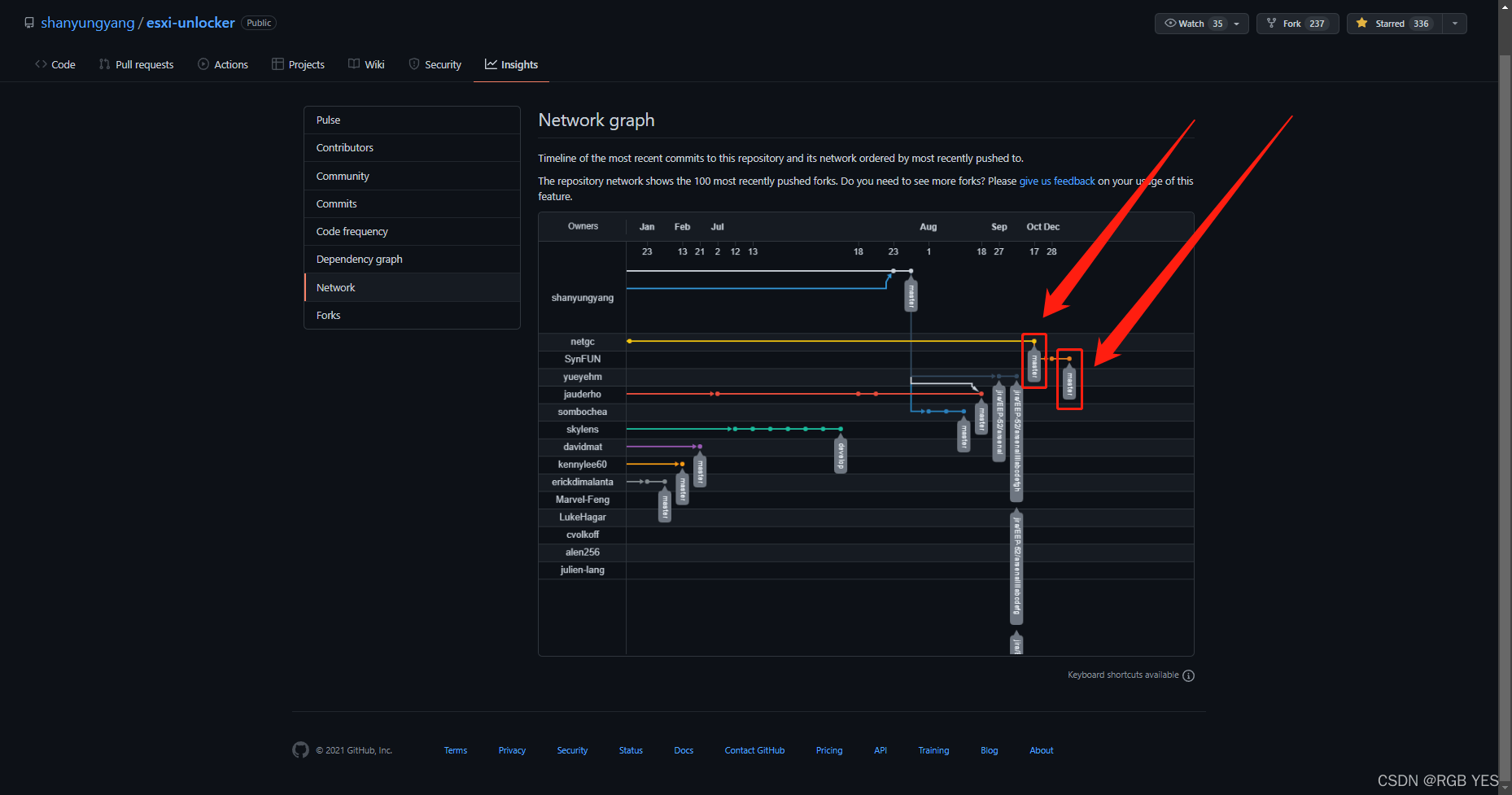Open the Security tab
Image resolution: width=1512 pixels, height=795 pixels.
pos(435,64)
